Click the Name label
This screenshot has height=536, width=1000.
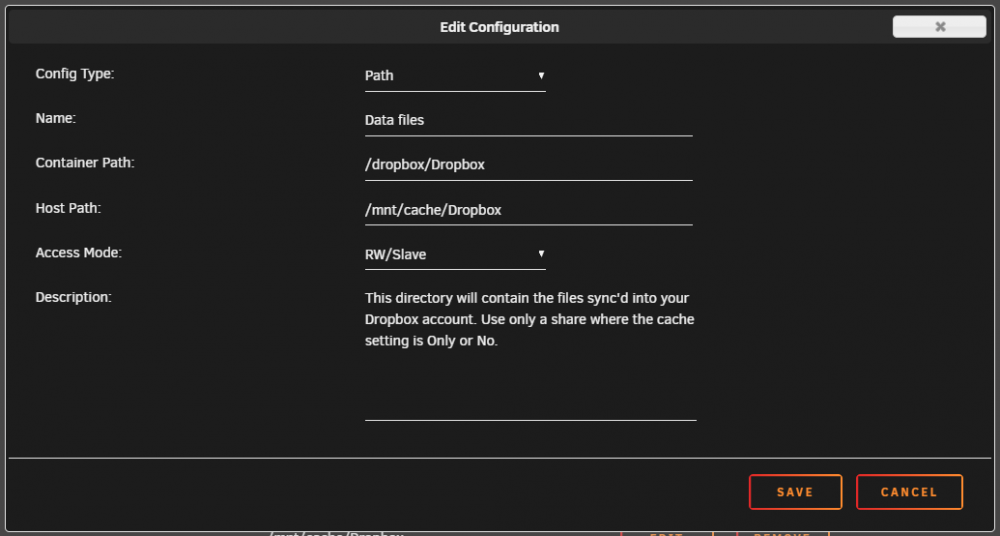coord(55,119)
